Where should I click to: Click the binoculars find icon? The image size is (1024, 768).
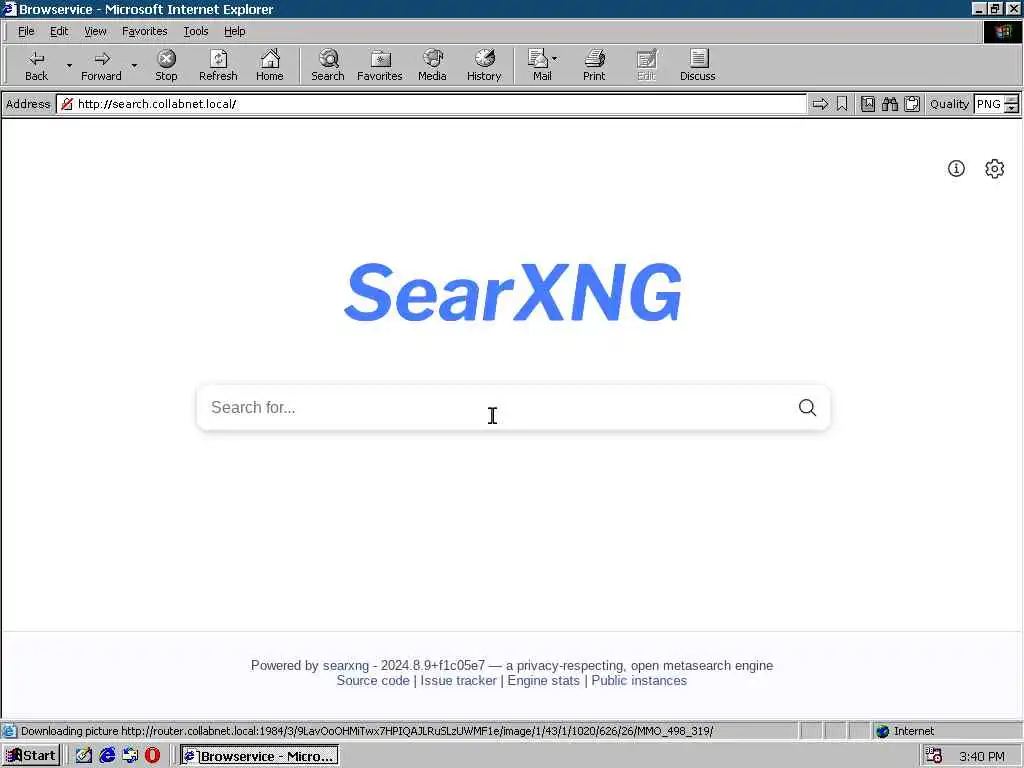pyautogui.click(x=889, y=104)
